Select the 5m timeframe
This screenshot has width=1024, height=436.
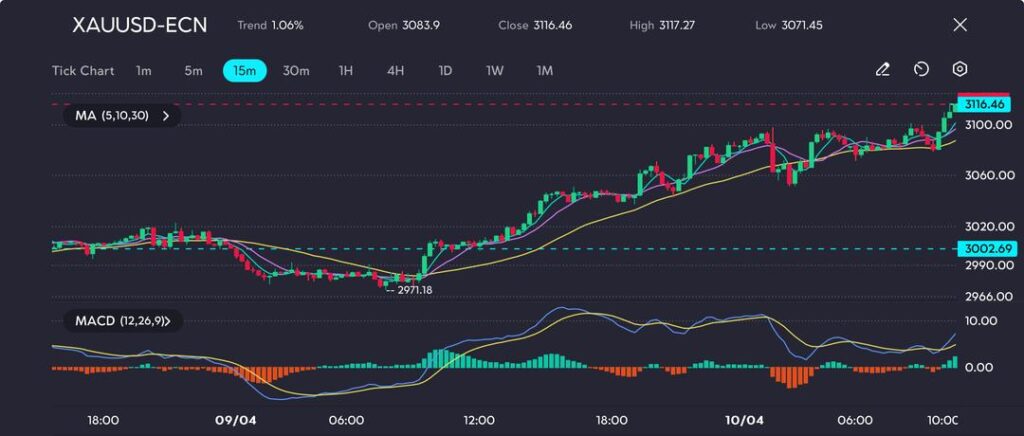[x=193, y=71]
